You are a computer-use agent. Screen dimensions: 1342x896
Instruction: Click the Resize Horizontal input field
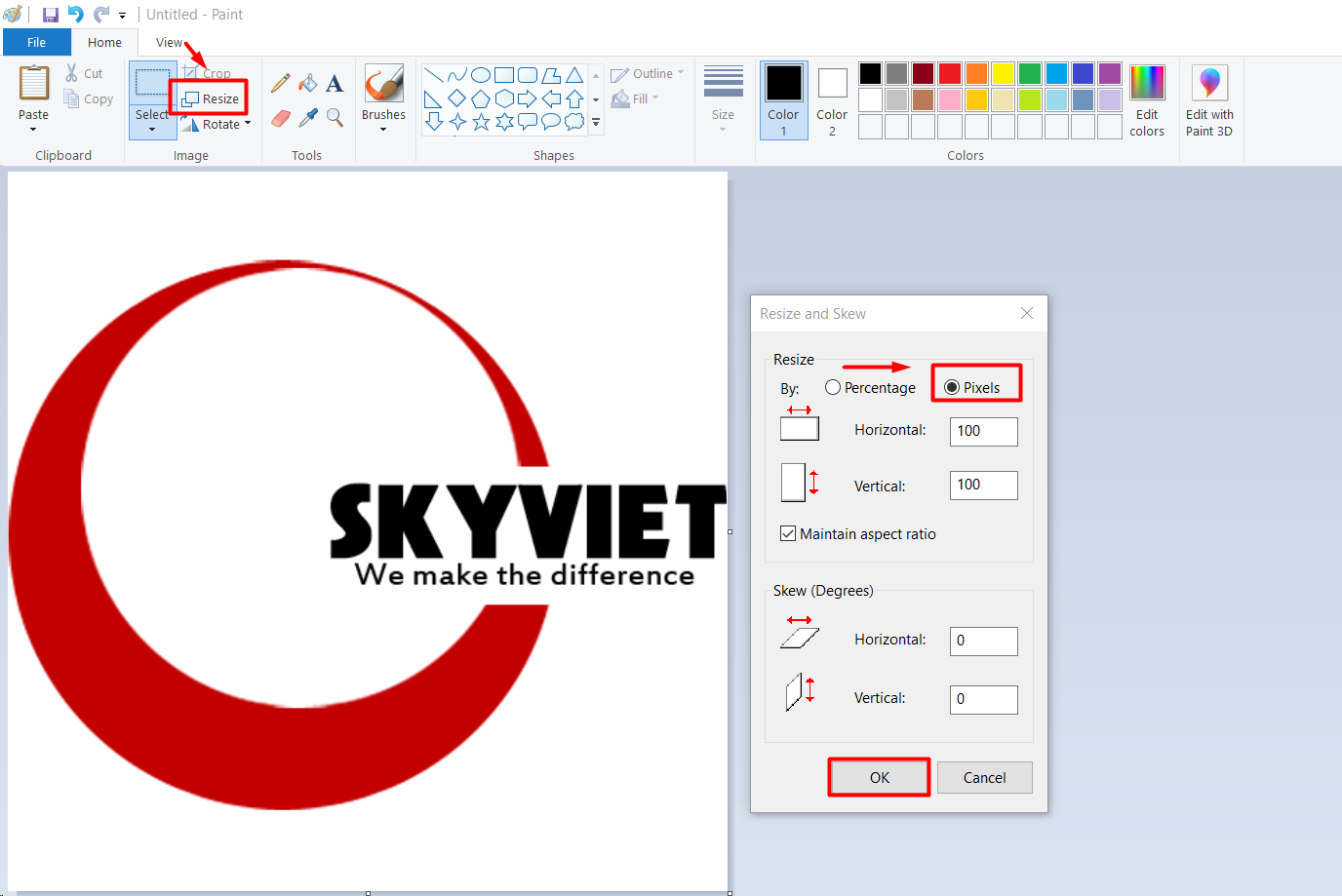coord(983,431)
